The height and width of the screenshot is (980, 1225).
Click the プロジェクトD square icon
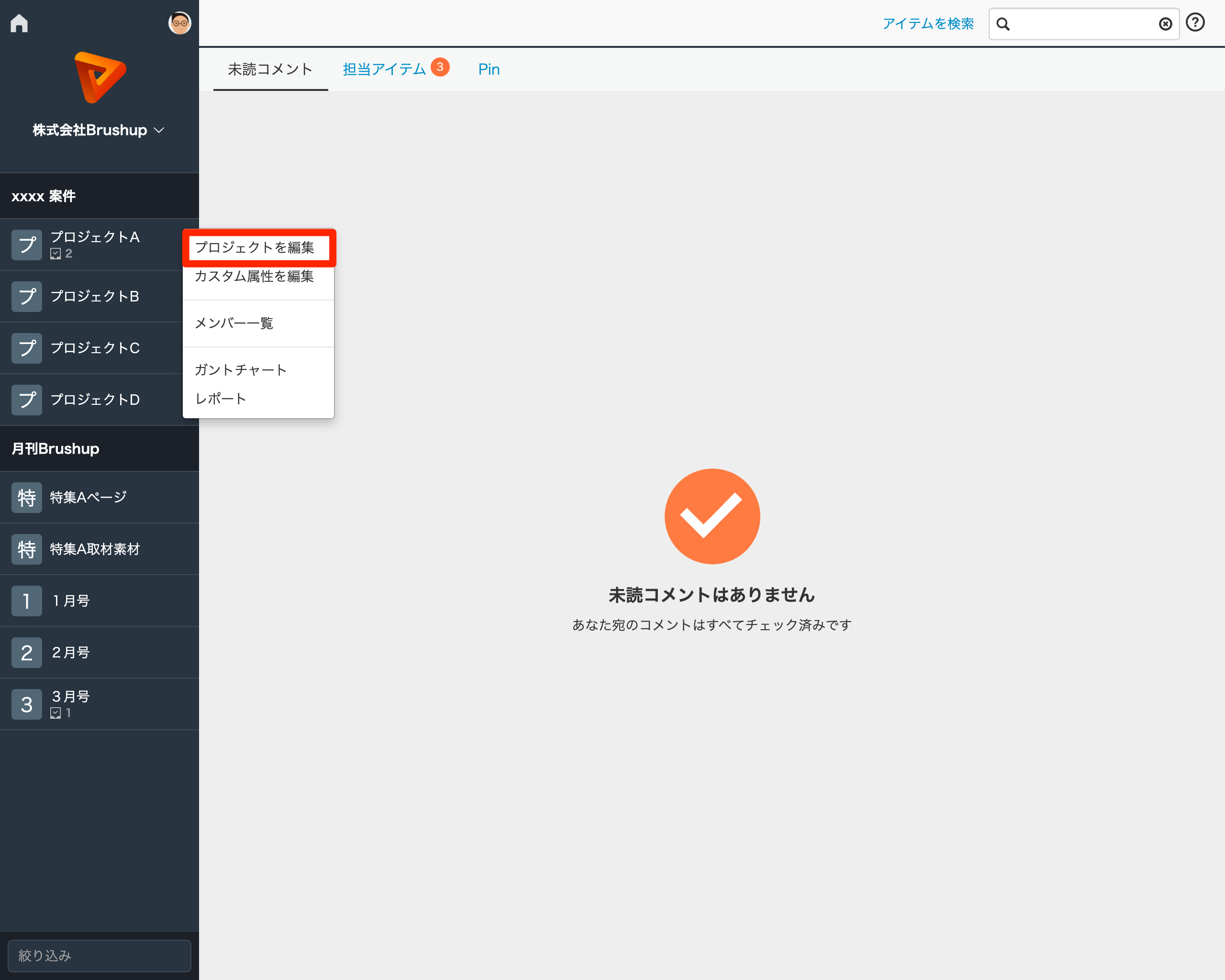[27, 400]
